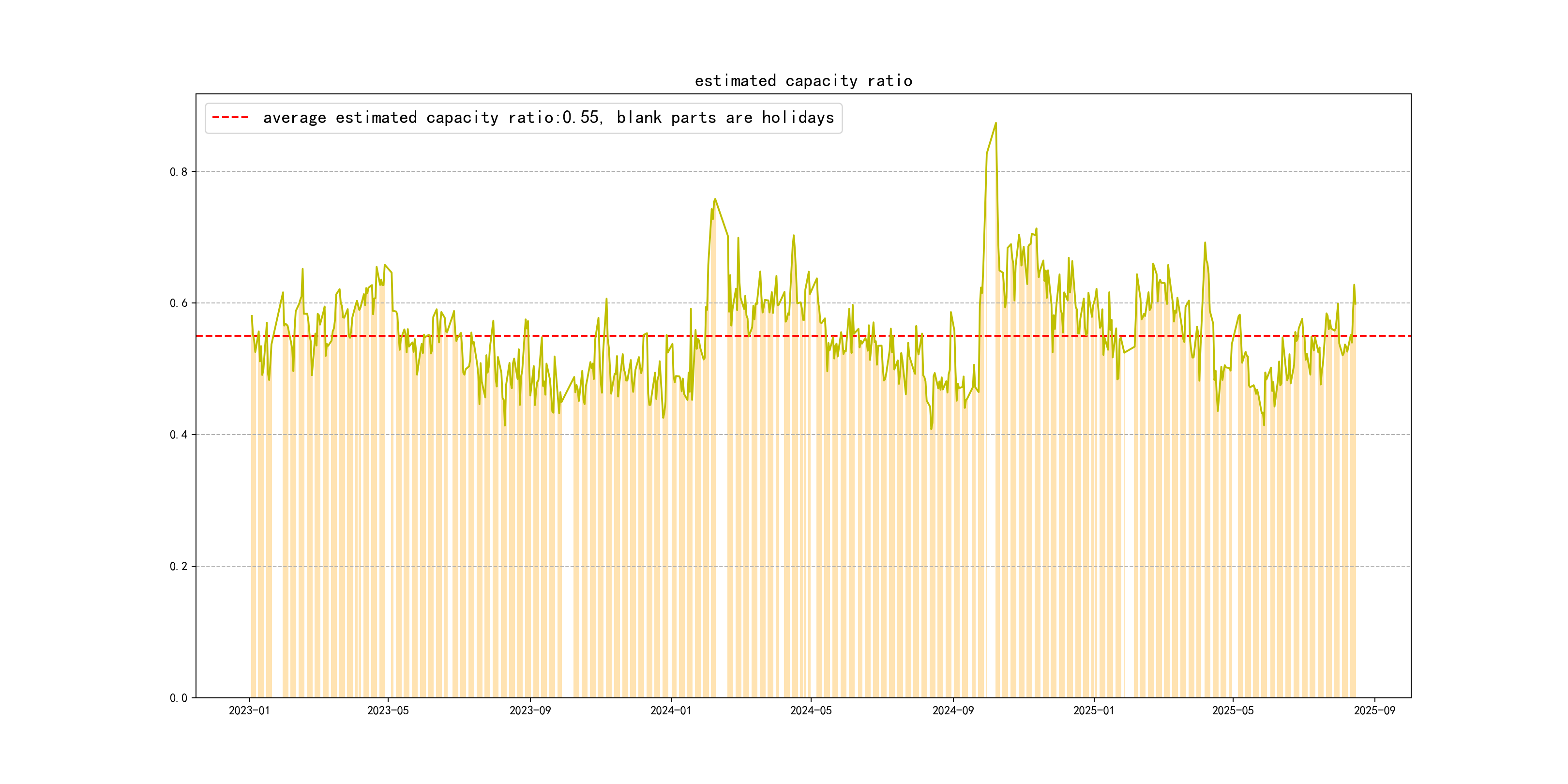Click the blank holiday gap in early October 2023
Viewport: 1568px width, 784px height.
coord(567,548)
